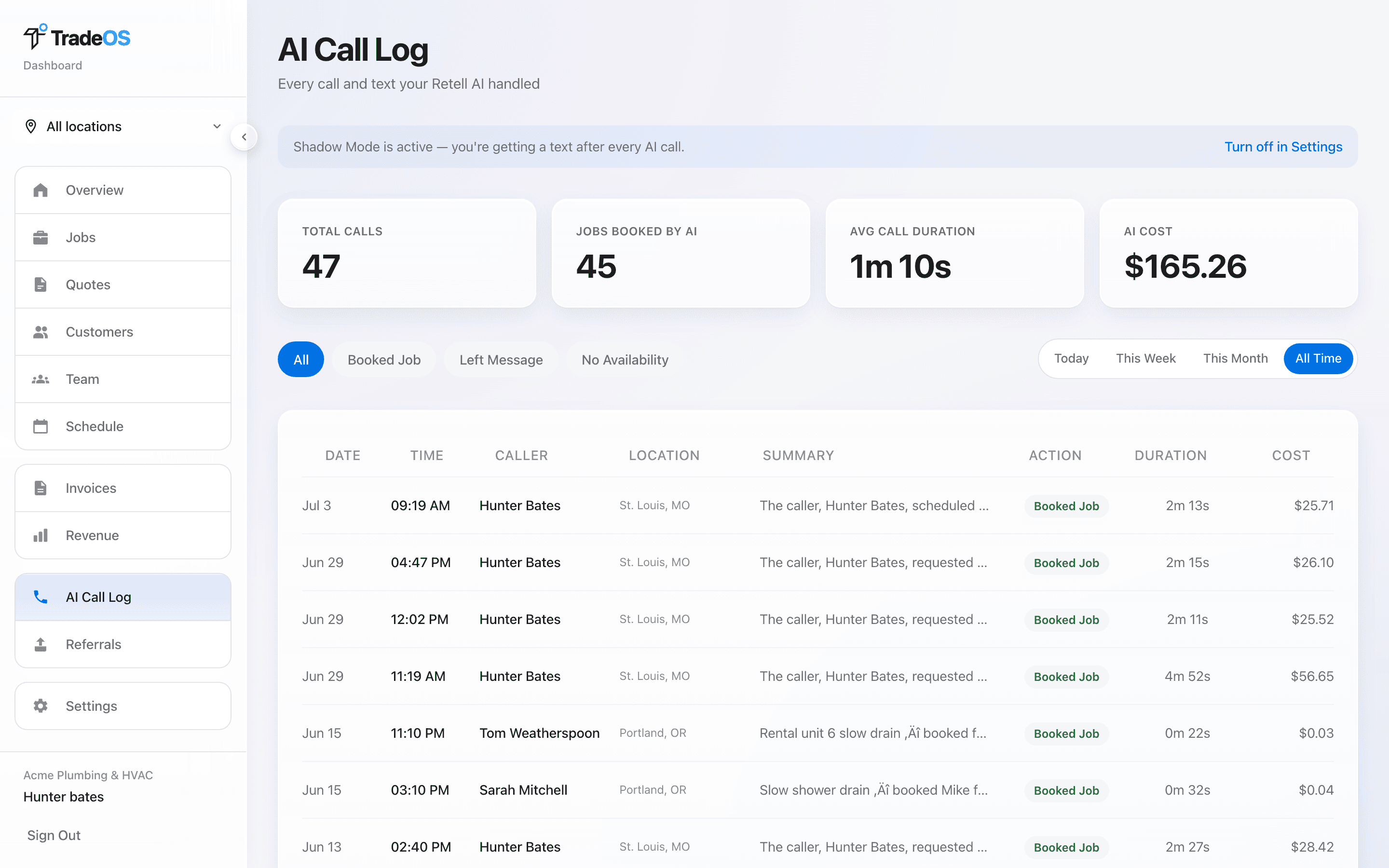Click the Invoices document icon
Viewport: 1389px width, 868px height.
40,488
